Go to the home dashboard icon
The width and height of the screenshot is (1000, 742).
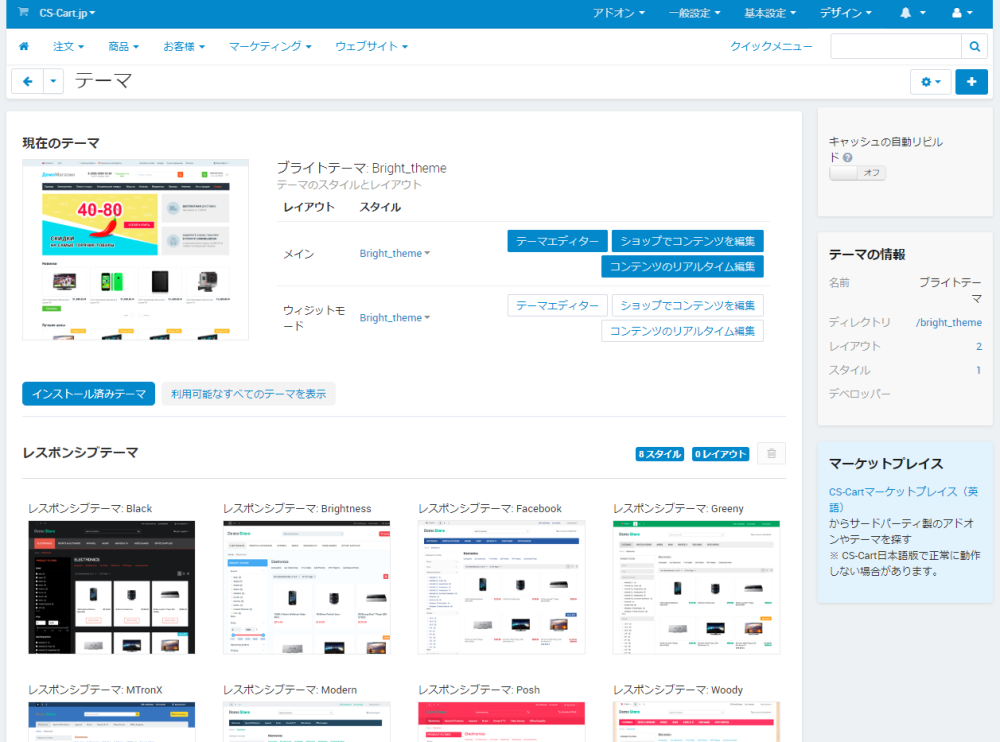pyautogui.click(x=24, y=46)
